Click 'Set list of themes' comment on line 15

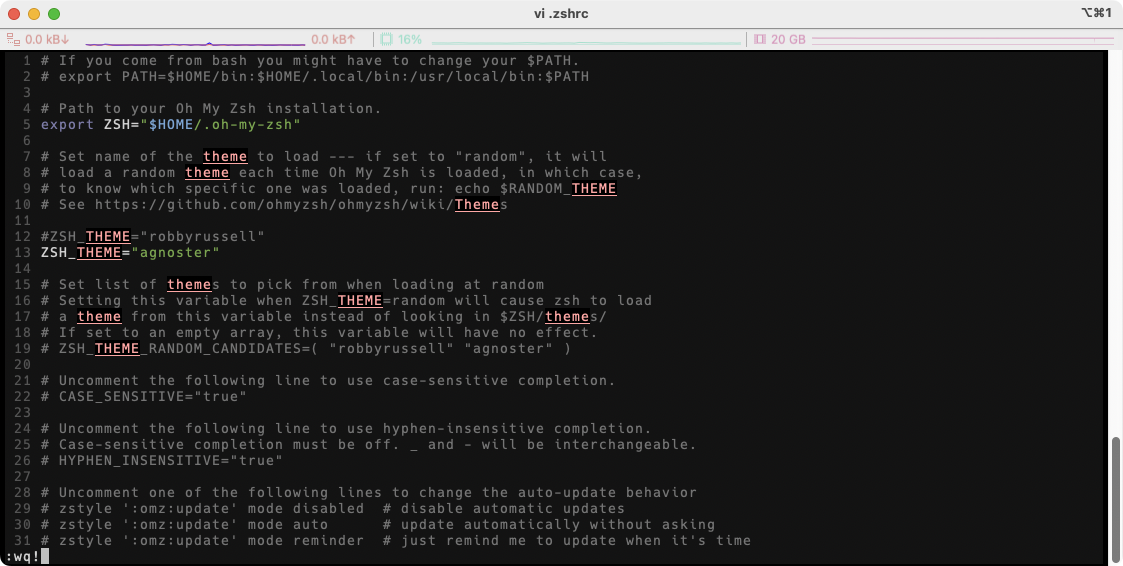coord(292,284)
